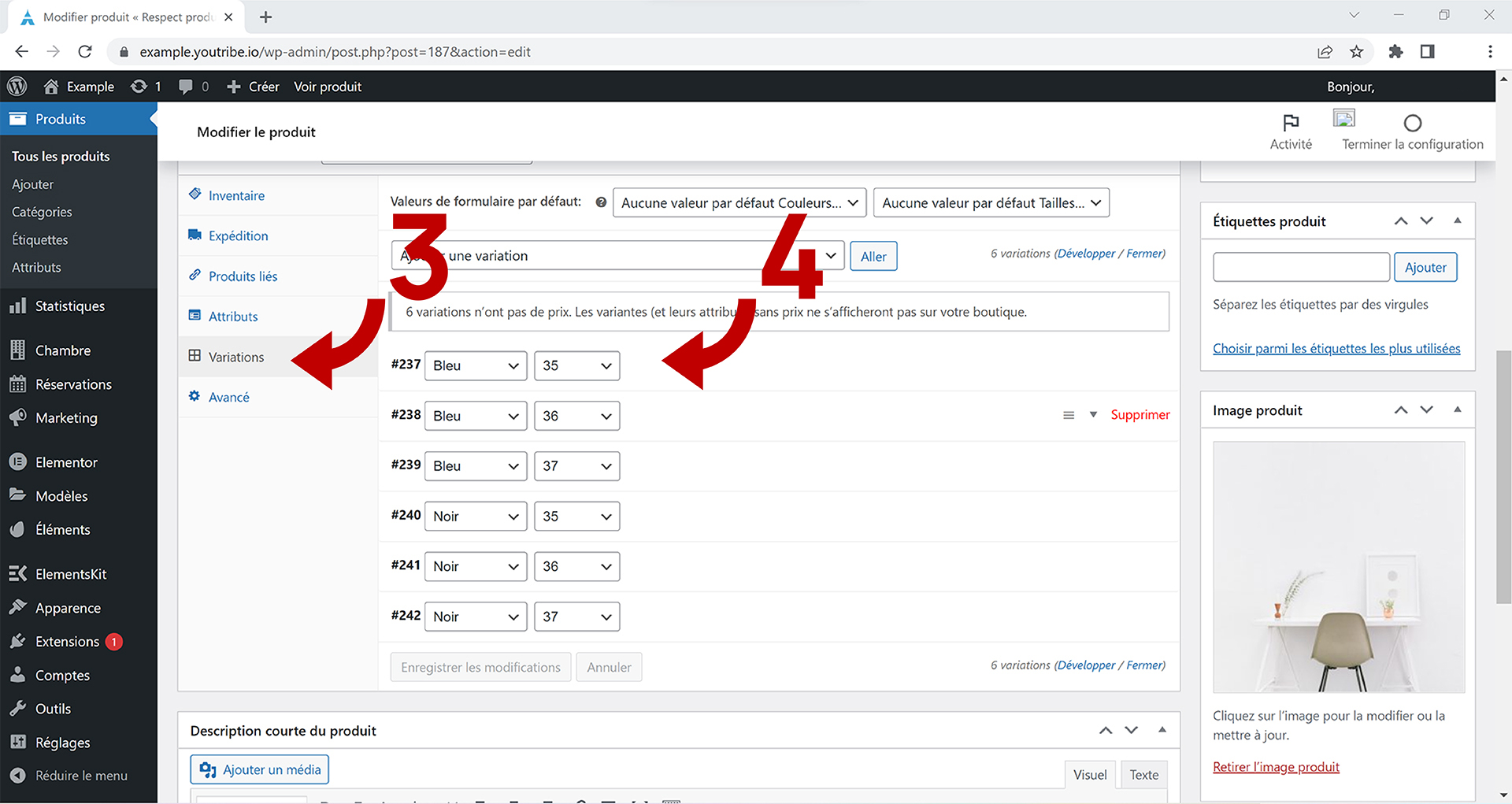
Task: Toggle Description courte panel collapse arrow
Action: (1162, 730)
